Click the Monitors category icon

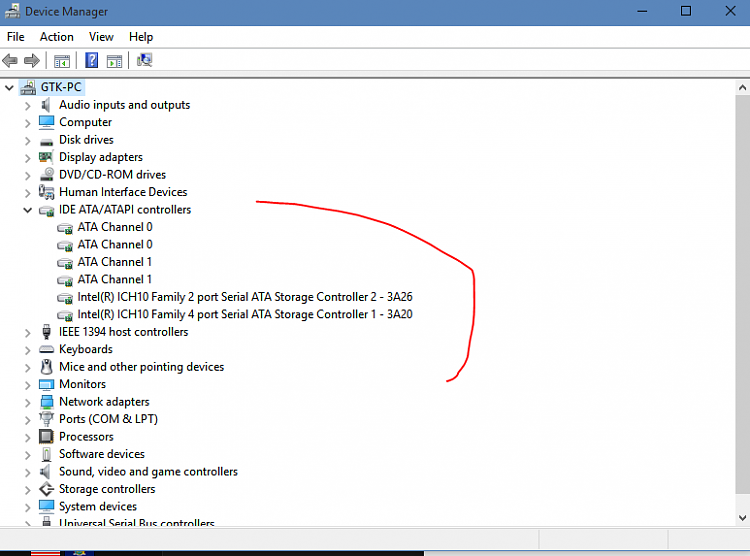(46, 385)
